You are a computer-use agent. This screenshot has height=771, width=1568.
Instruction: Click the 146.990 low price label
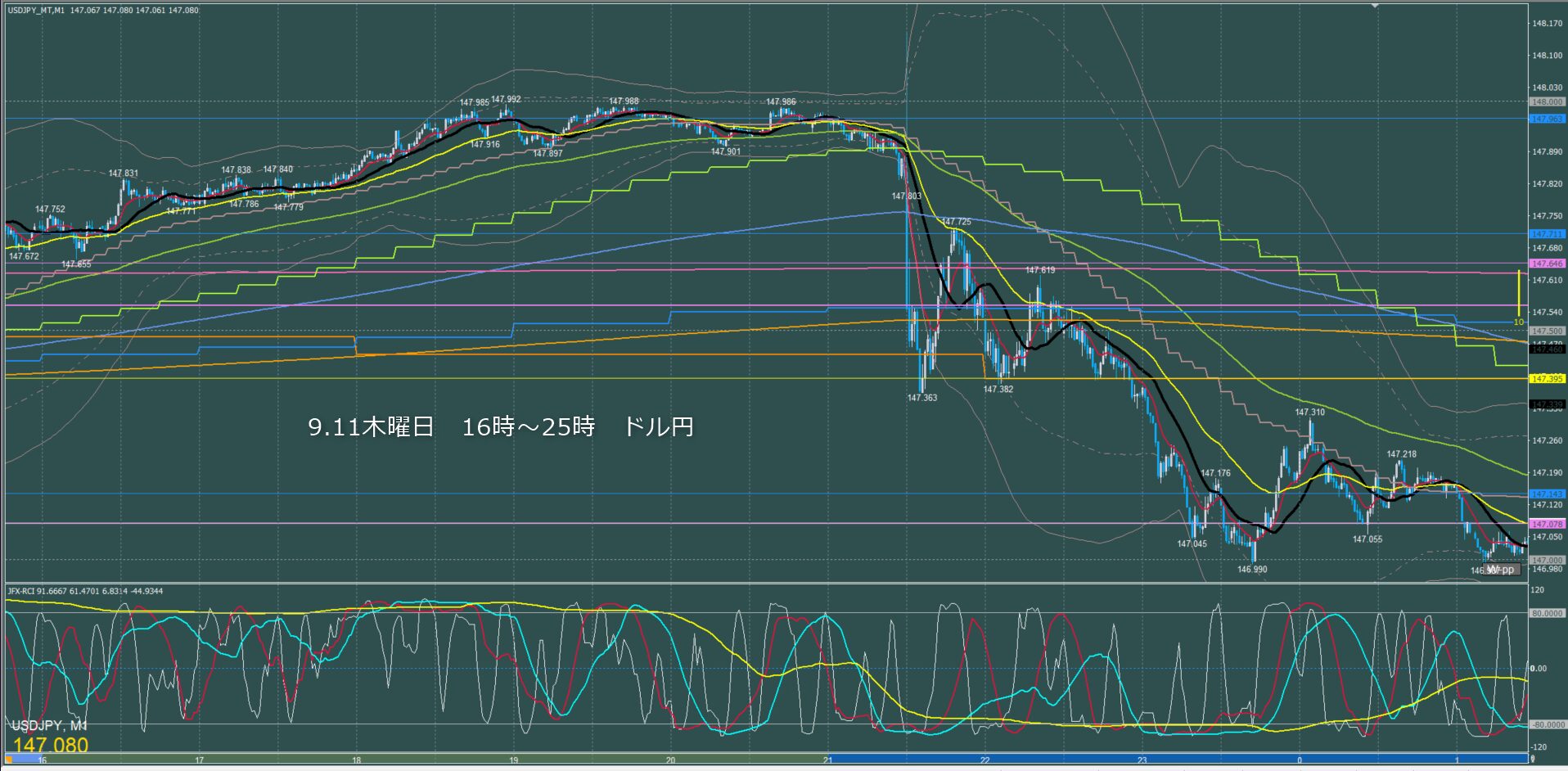pyautogui.click(x=1252, y=570)
